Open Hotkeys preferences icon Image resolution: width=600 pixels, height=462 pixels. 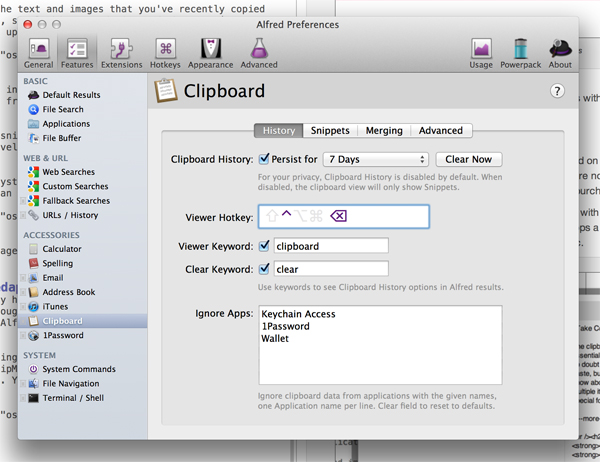[165, 53]
